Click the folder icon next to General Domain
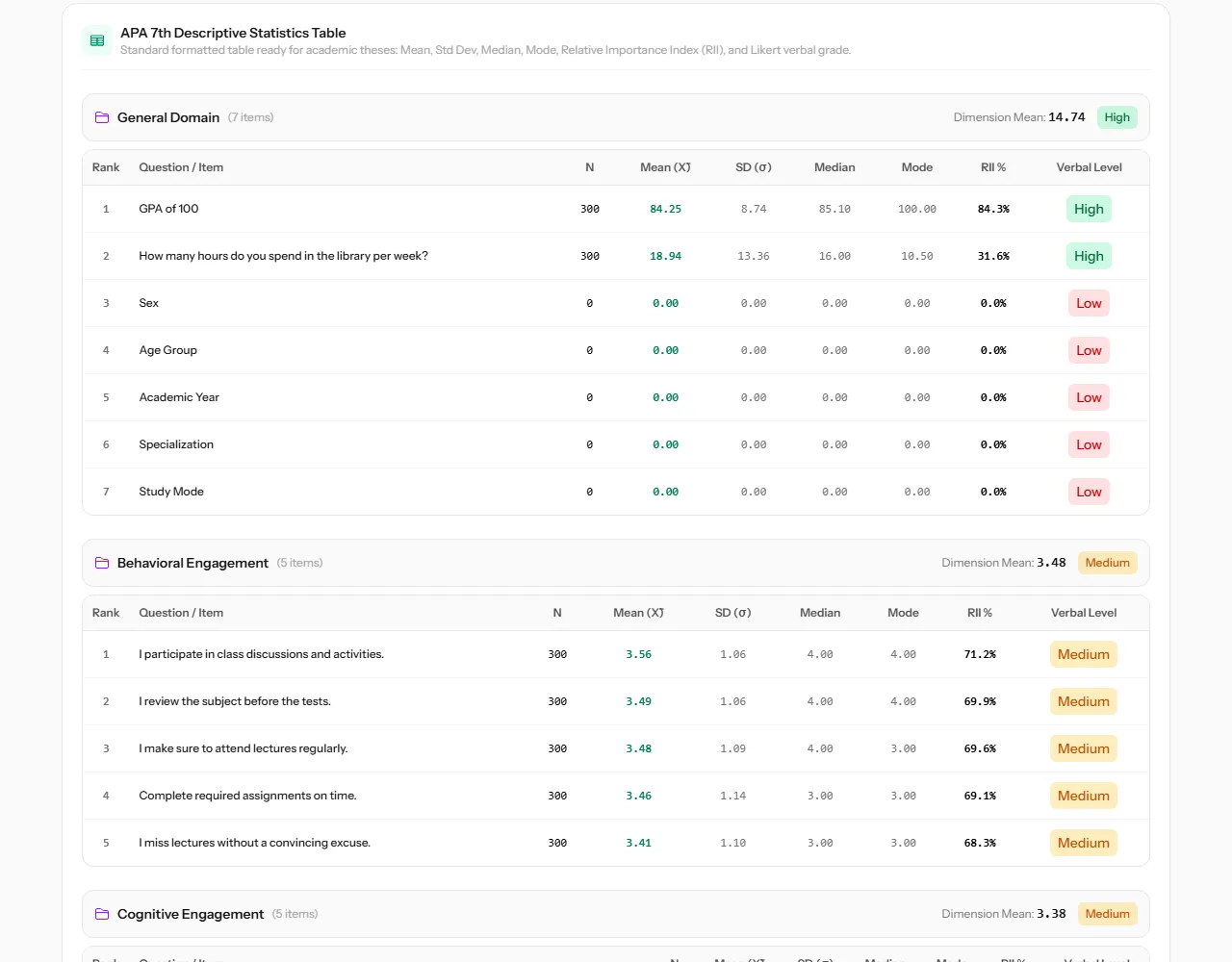The image size is (1232, 962). pyautogui.click(x=102, y=117)
